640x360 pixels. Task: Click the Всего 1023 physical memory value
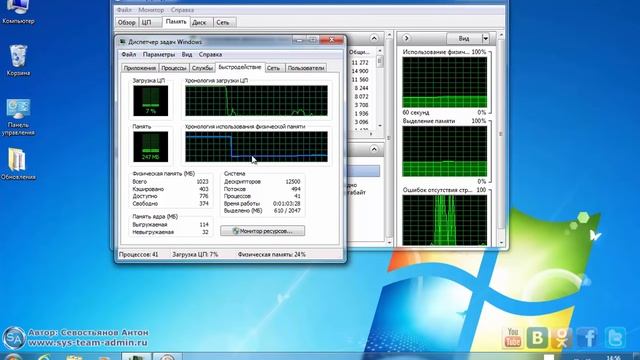click(x=202, y=182)
